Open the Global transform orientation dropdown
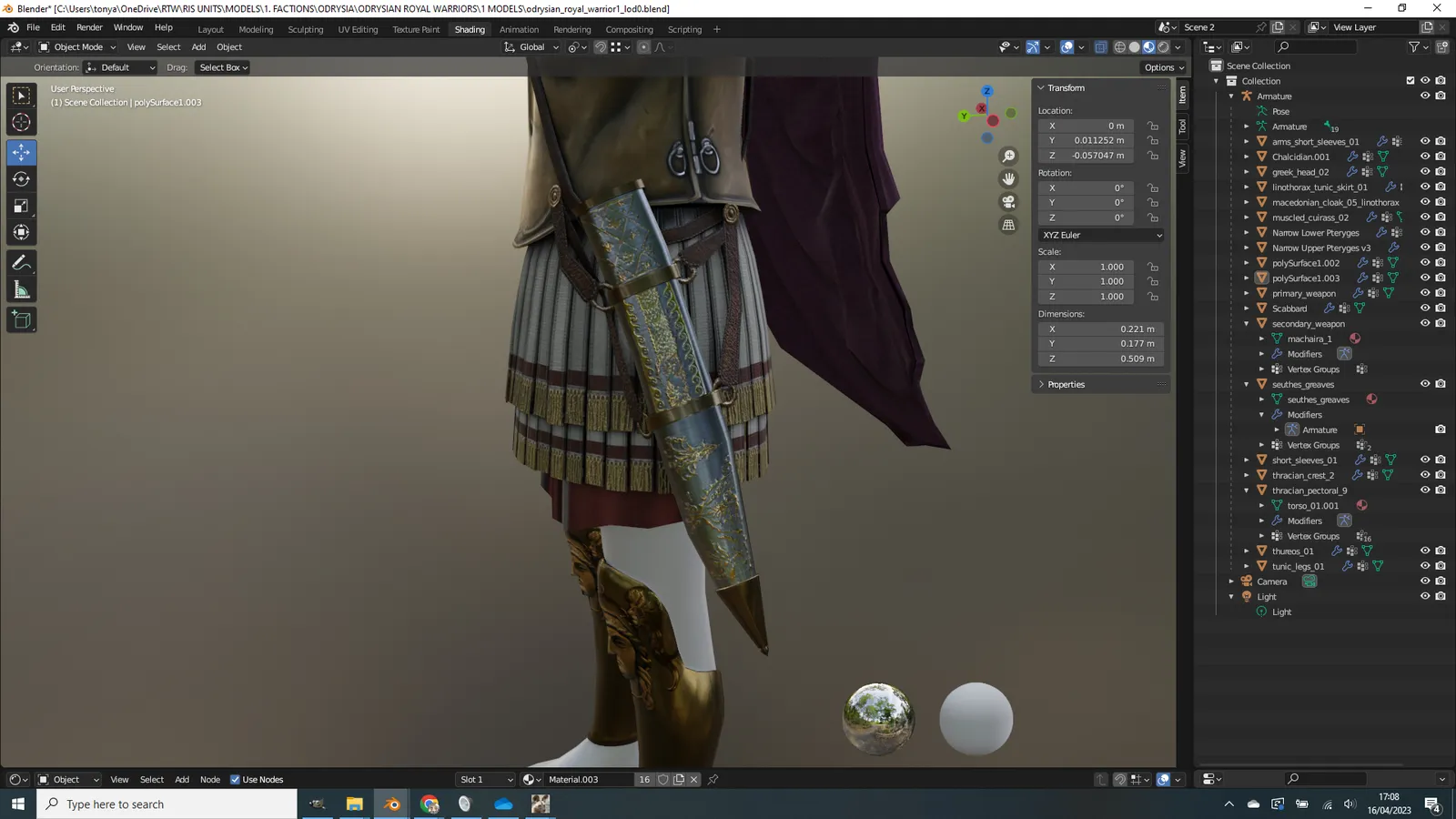Viewport: 1456px width, 819px height. tap(531, 47)
